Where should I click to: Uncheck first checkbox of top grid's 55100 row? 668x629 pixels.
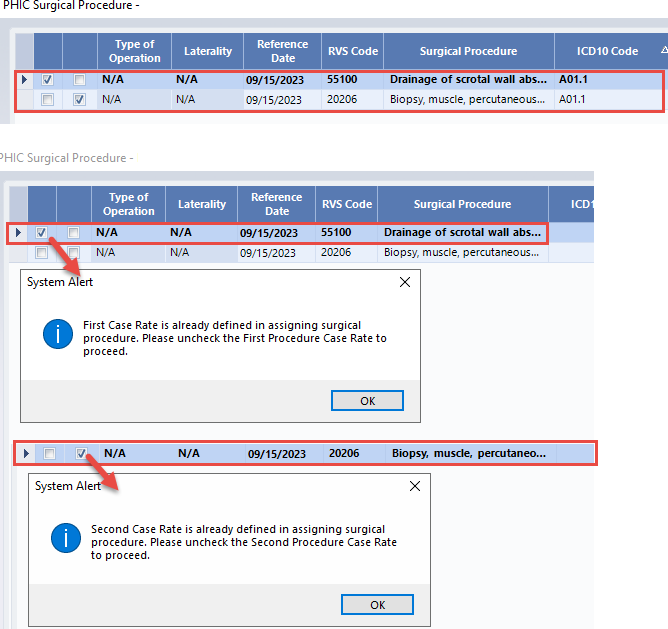47,79
